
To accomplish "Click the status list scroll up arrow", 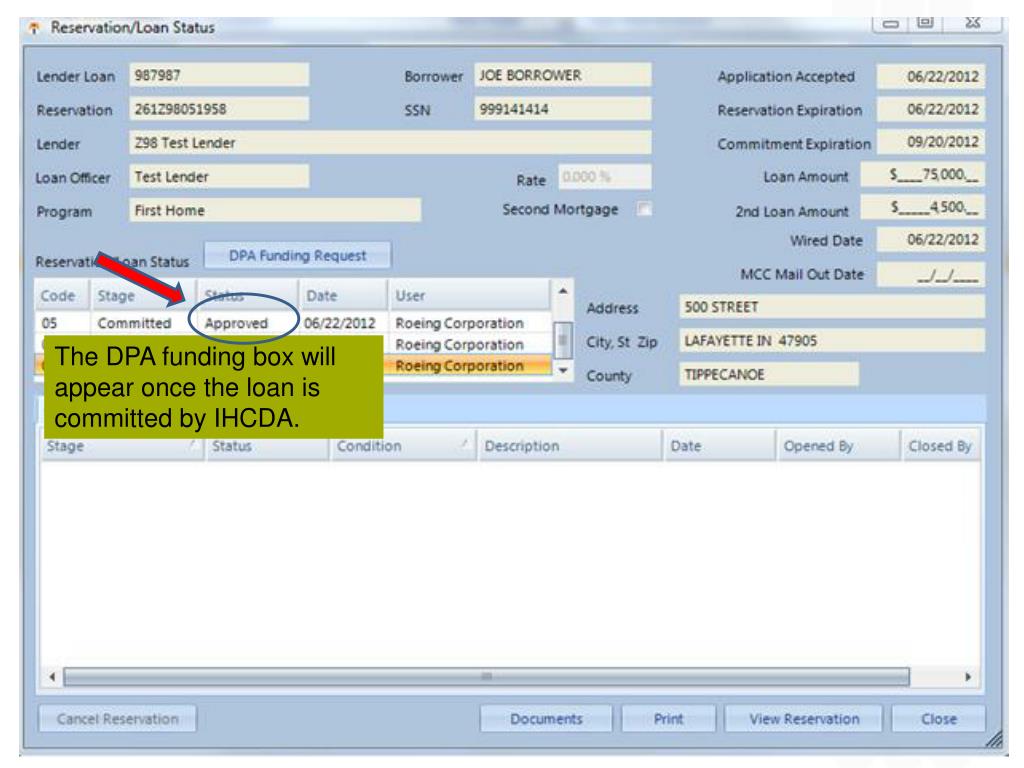I will [563, 291].
